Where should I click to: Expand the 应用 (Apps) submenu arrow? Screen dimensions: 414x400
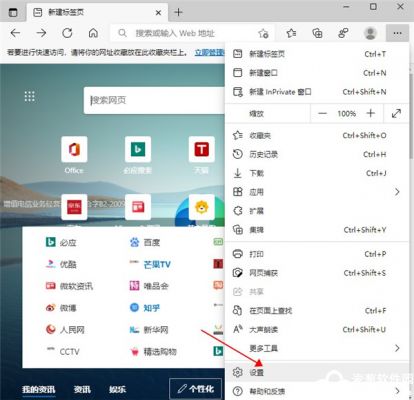[x=397, y=192]
